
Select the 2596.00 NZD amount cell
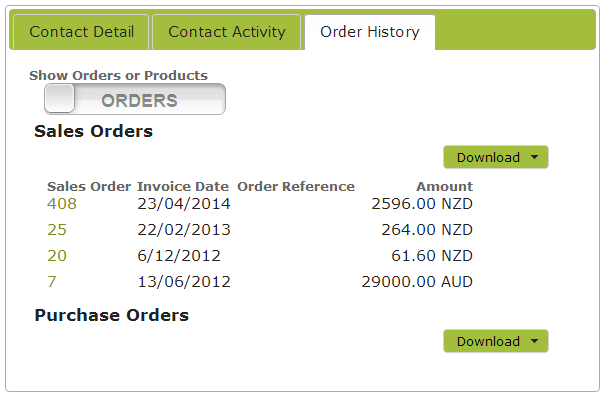(422, 204)
